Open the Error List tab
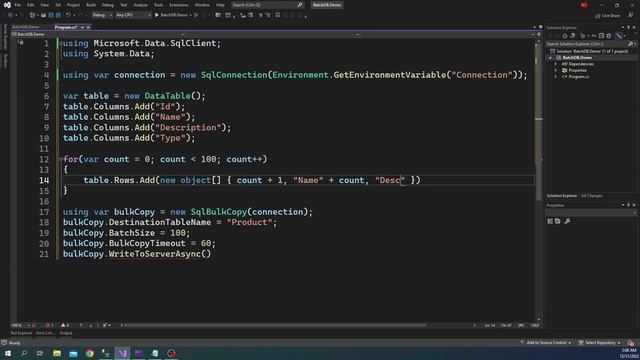Viewport: 640px width, 360px height. click(x=44, y=333)
